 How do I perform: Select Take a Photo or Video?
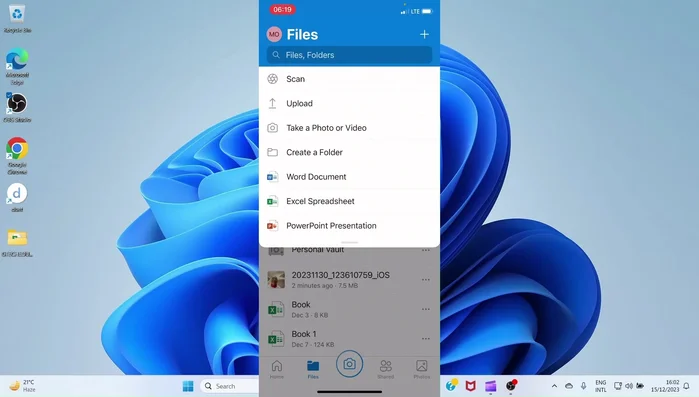pyautogui.click(x=350, y=128)
